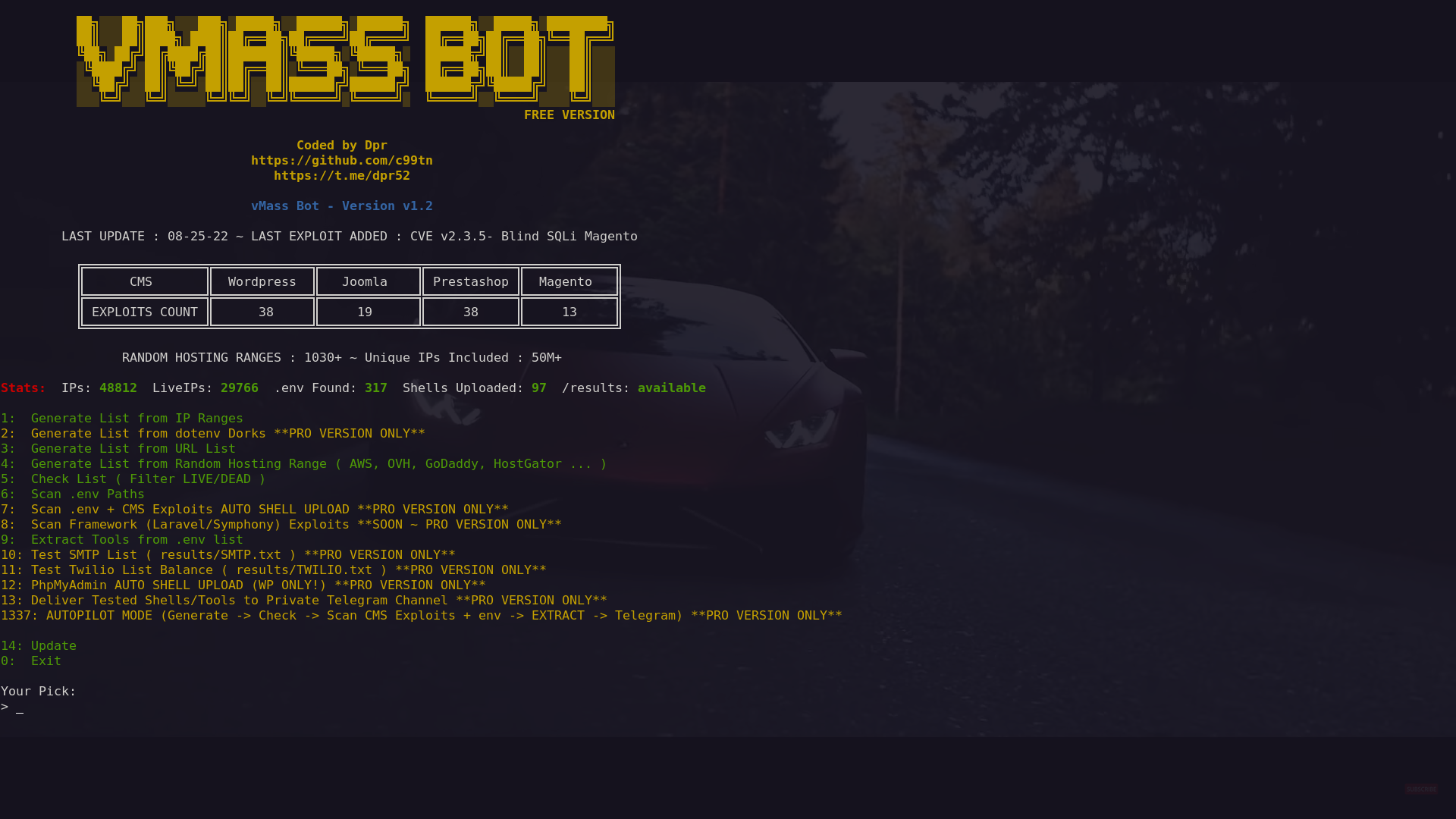Open the t.me/dpr52 Telegram link
Image resolution: width=1456 pixels, height=819 pixels.
pos(341,176)
